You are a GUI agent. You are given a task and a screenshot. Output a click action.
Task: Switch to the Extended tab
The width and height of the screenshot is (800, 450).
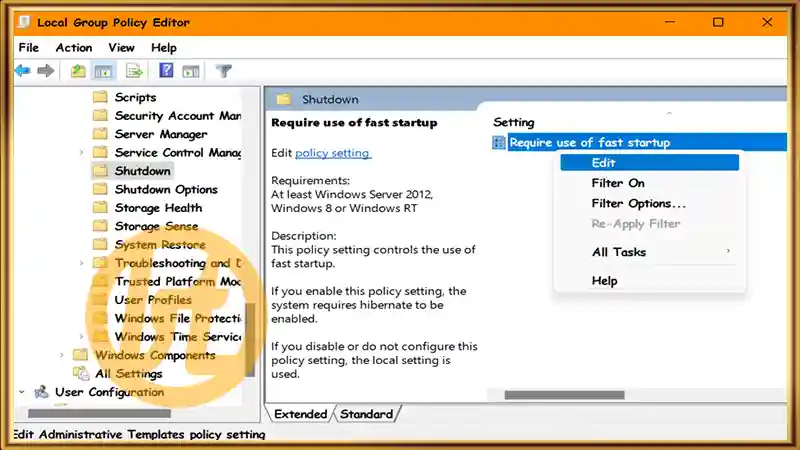(x=301, y=414)
